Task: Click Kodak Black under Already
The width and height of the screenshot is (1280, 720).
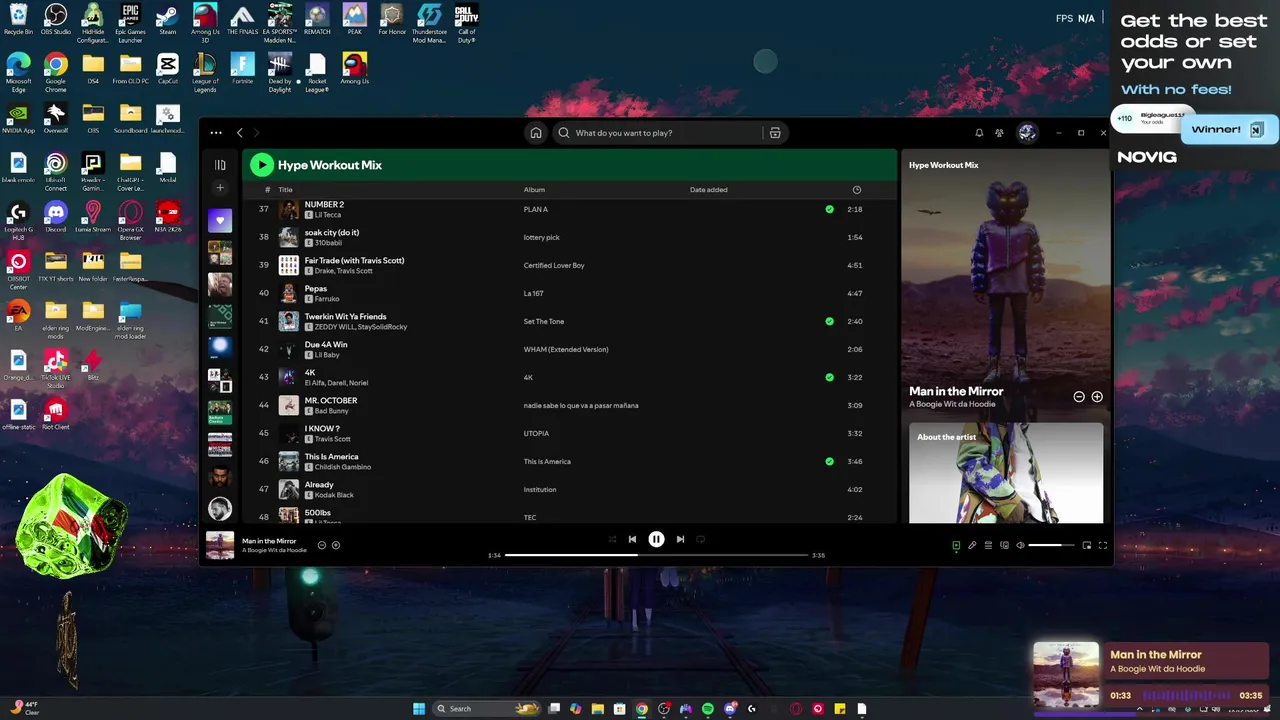Action: pos(334,495)
